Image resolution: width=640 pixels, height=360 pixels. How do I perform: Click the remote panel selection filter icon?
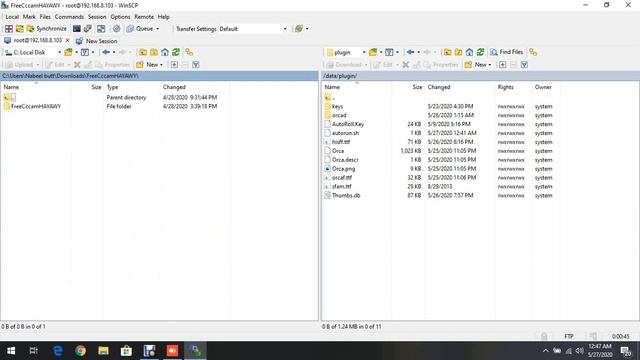point(524,64)
